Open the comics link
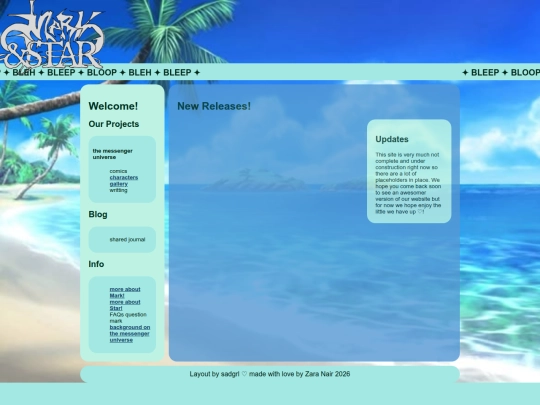The image size is (540, 405). pos(118,171)
